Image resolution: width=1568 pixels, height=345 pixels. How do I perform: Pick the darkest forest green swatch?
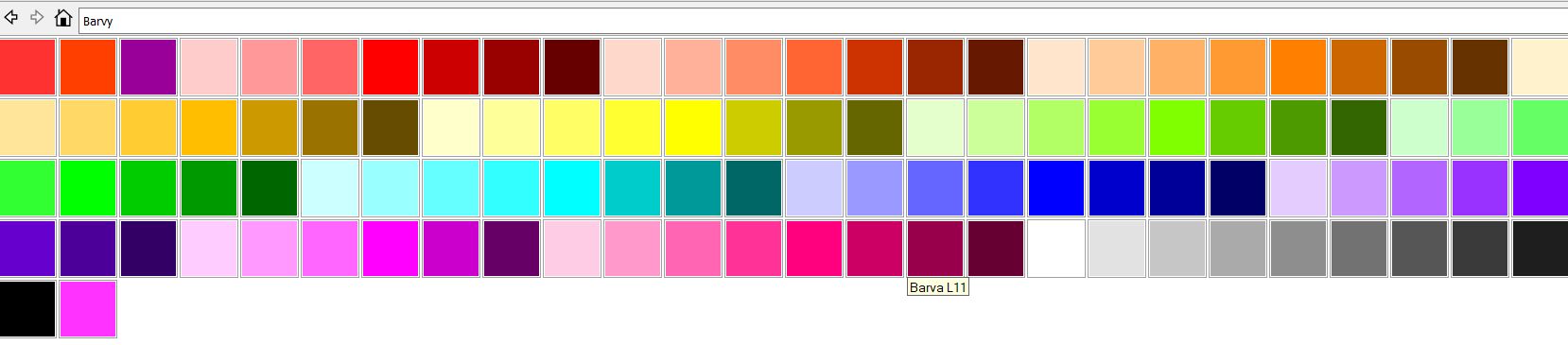[270, 188]
